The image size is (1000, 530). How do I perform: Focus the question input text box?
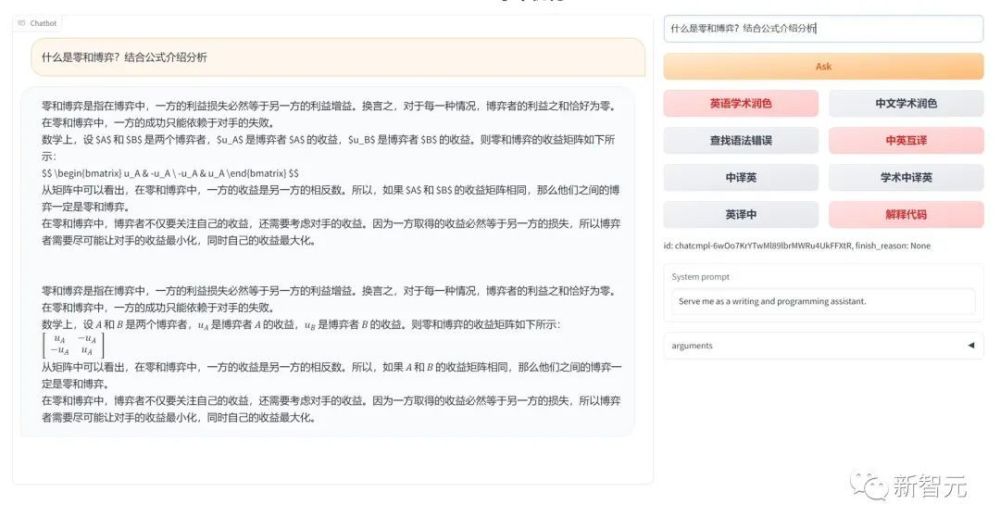(x=823, y=29)
